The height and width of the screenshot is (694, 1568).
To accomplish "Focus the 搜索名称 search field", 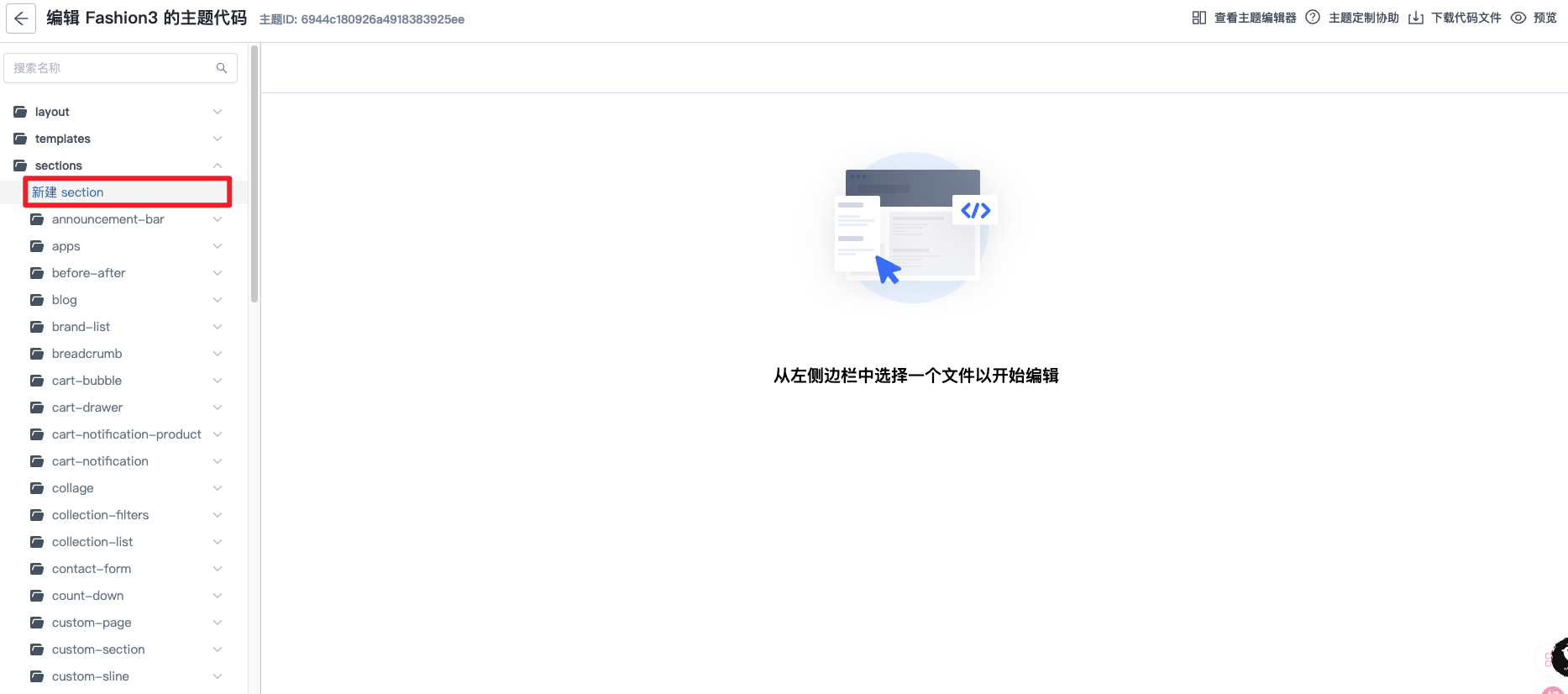I will tap(109, 68).
